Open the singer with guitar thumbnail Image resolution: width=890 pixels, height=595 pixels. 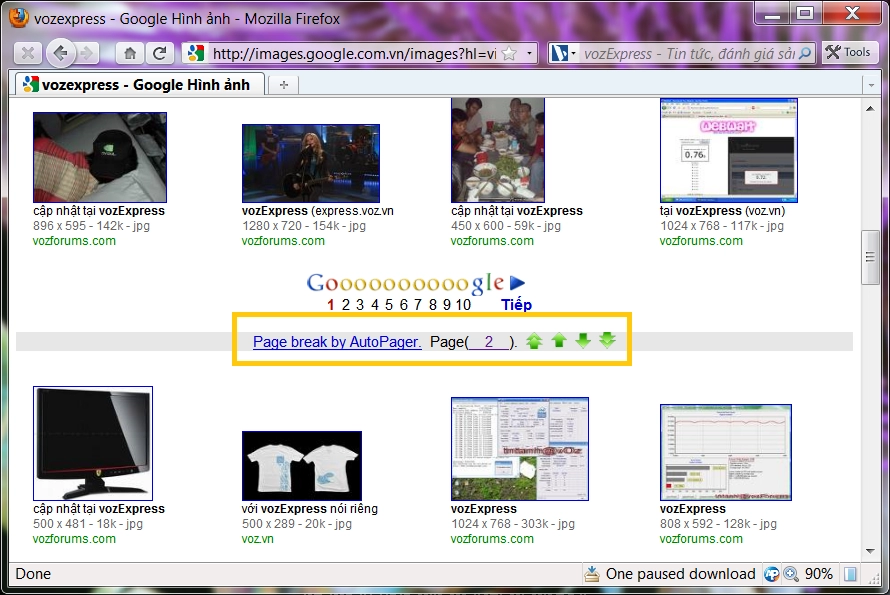point(311,164)
